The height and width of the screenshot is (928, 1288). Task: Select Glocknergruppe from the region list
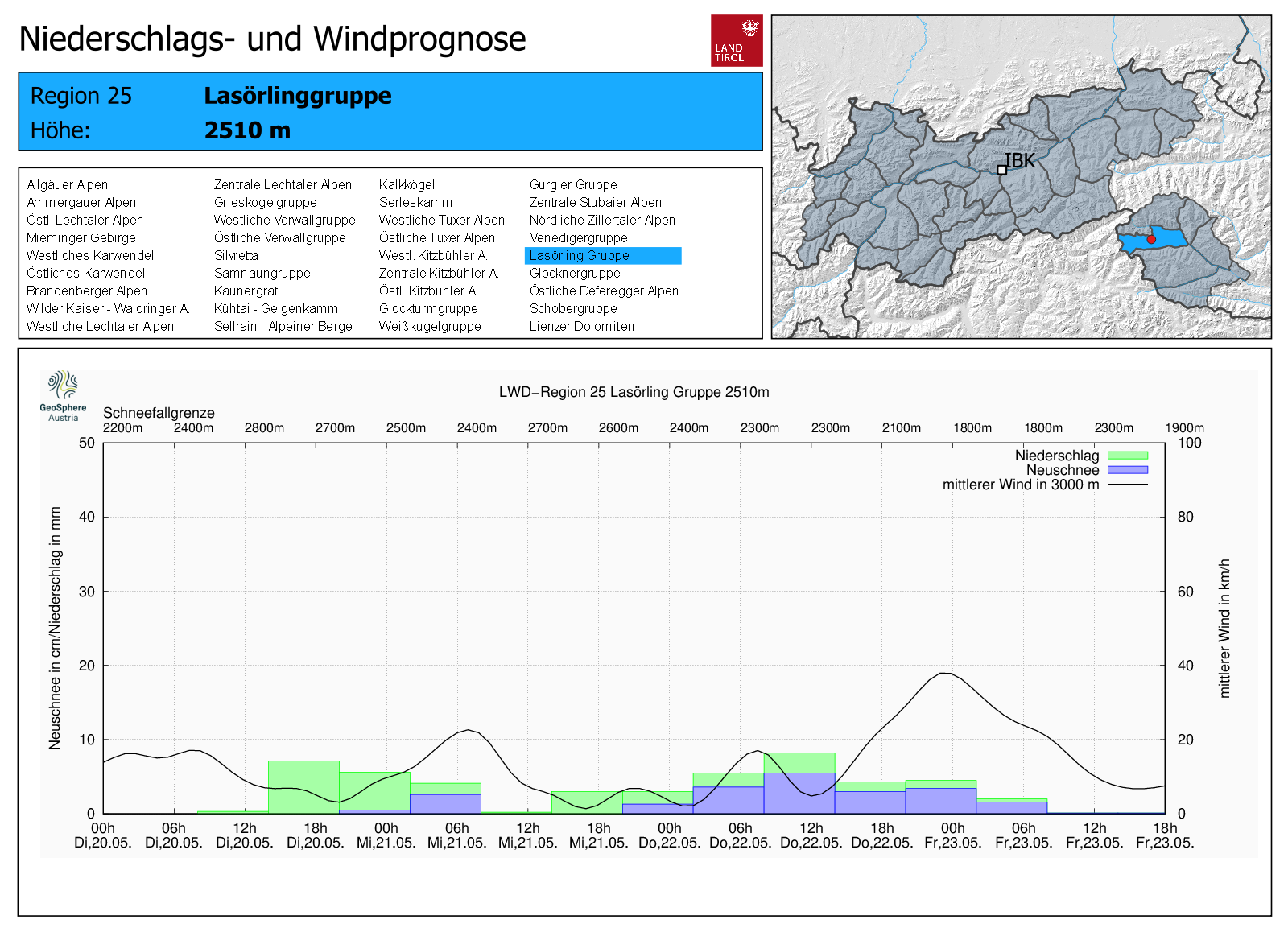[x=574, y=274]
